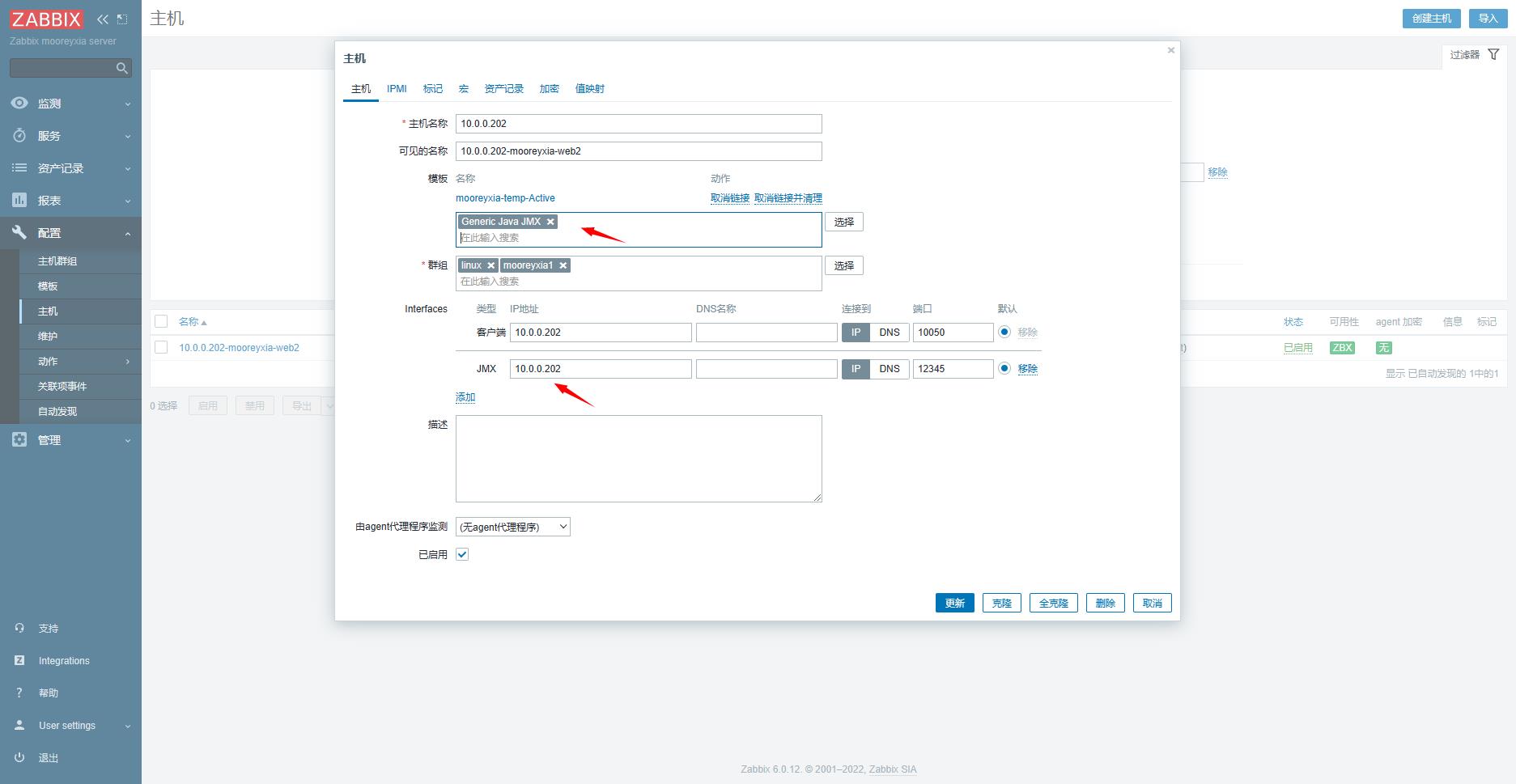Click 选择 button next to templates
1516x784 pixels.
pos(844,222)
